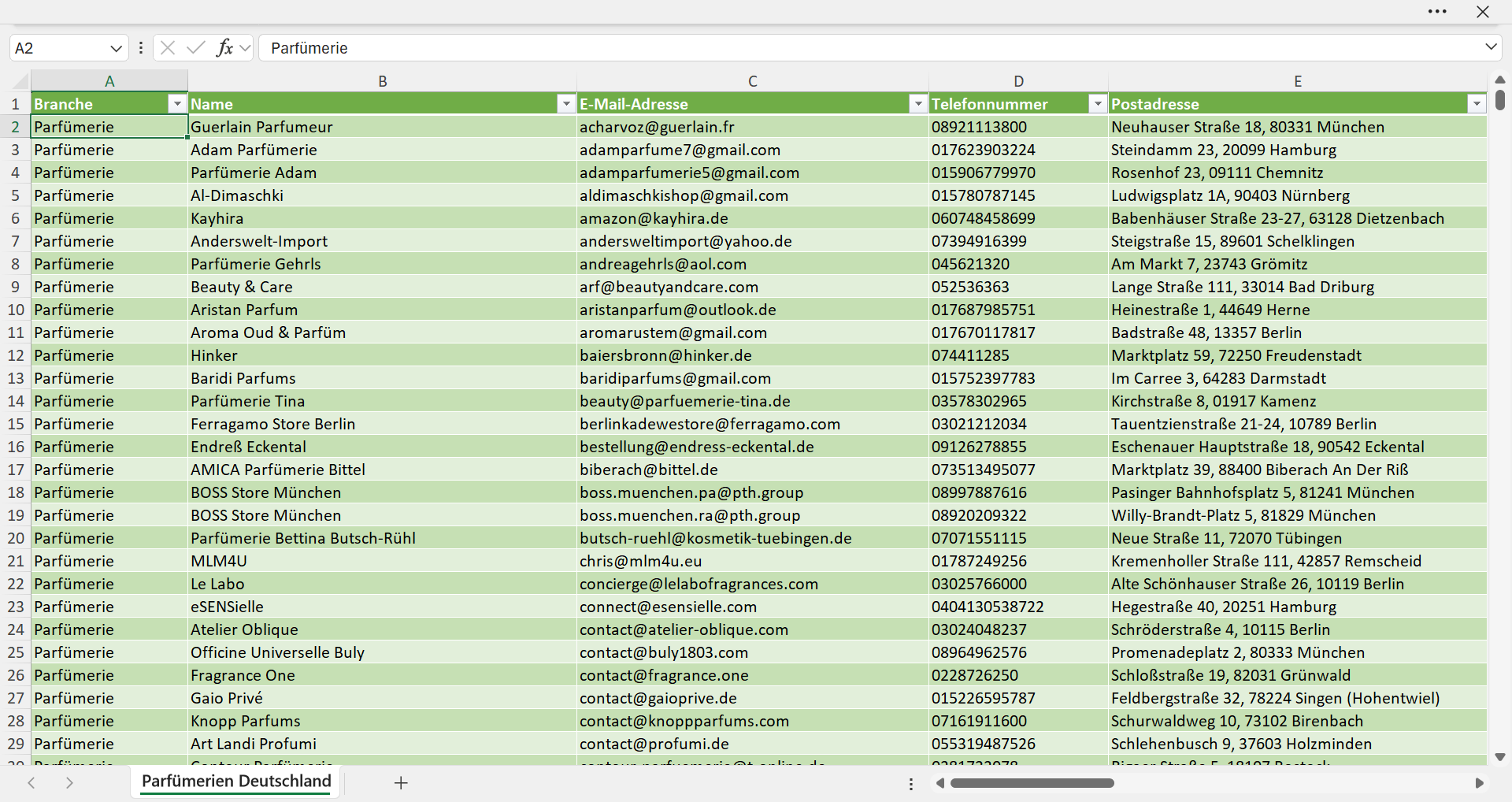Click the confirm formula checkmark icon

coord(196,48)
